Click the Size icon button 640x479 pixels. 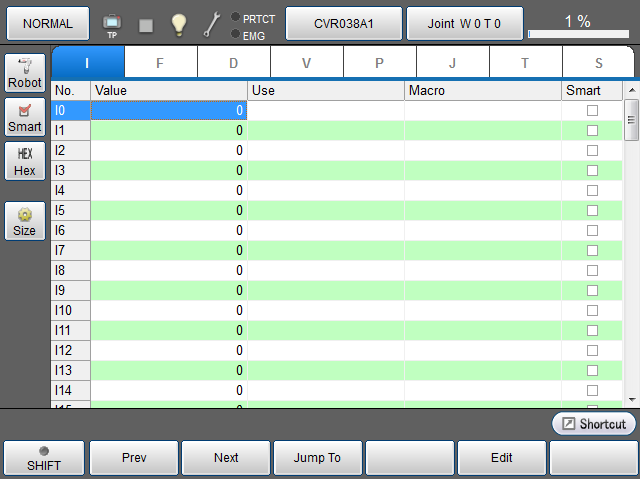(25, 221)
